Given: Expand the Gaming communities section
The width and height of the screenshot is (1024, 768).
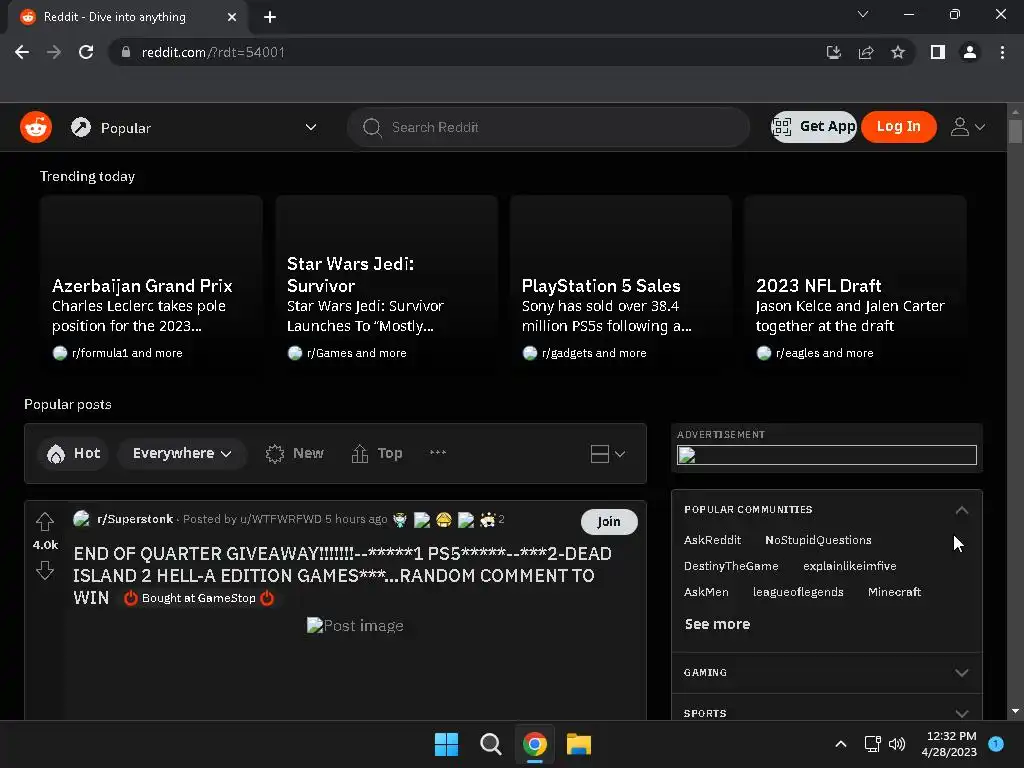Looking at the screenshot, I should point(827,673).
